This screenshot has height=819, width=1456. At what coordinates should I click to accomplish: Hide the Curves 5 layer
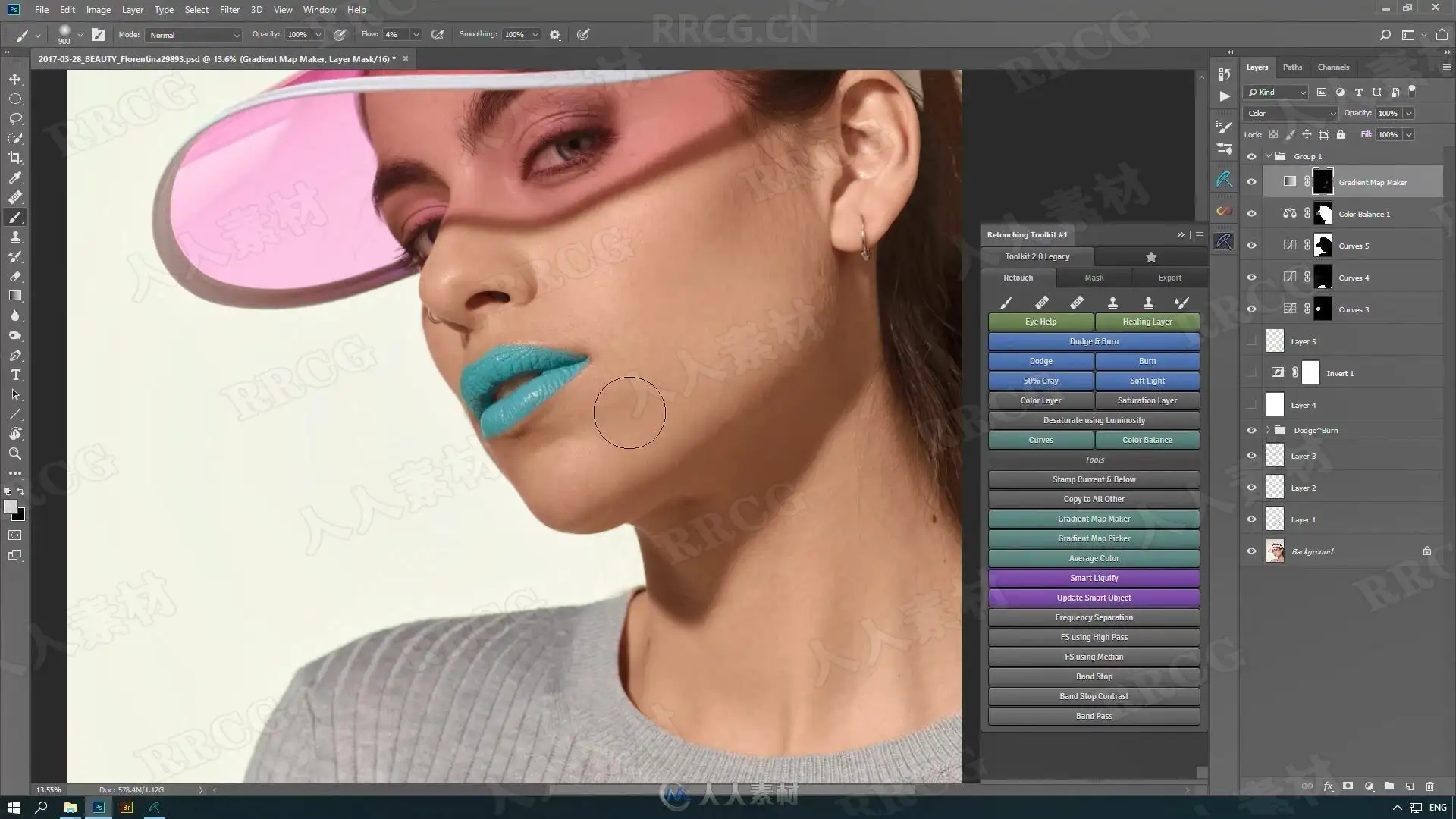(1251, 246)
